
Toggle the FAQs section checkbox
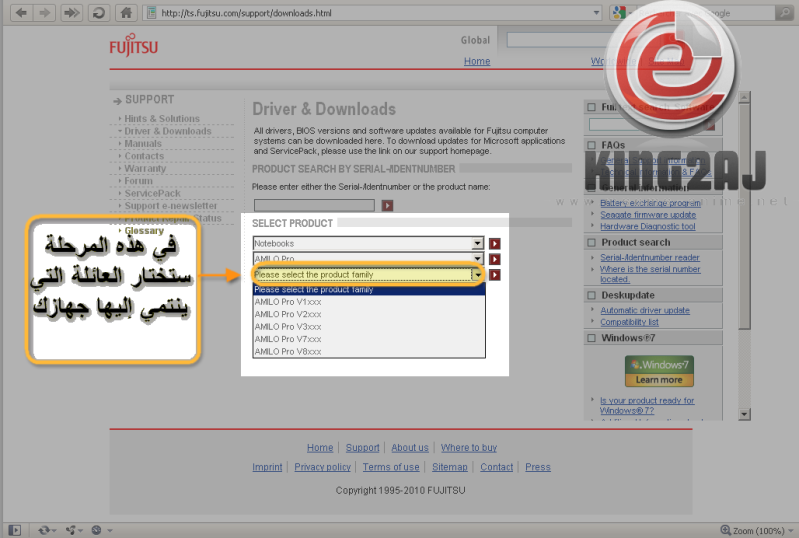[591, 146]
